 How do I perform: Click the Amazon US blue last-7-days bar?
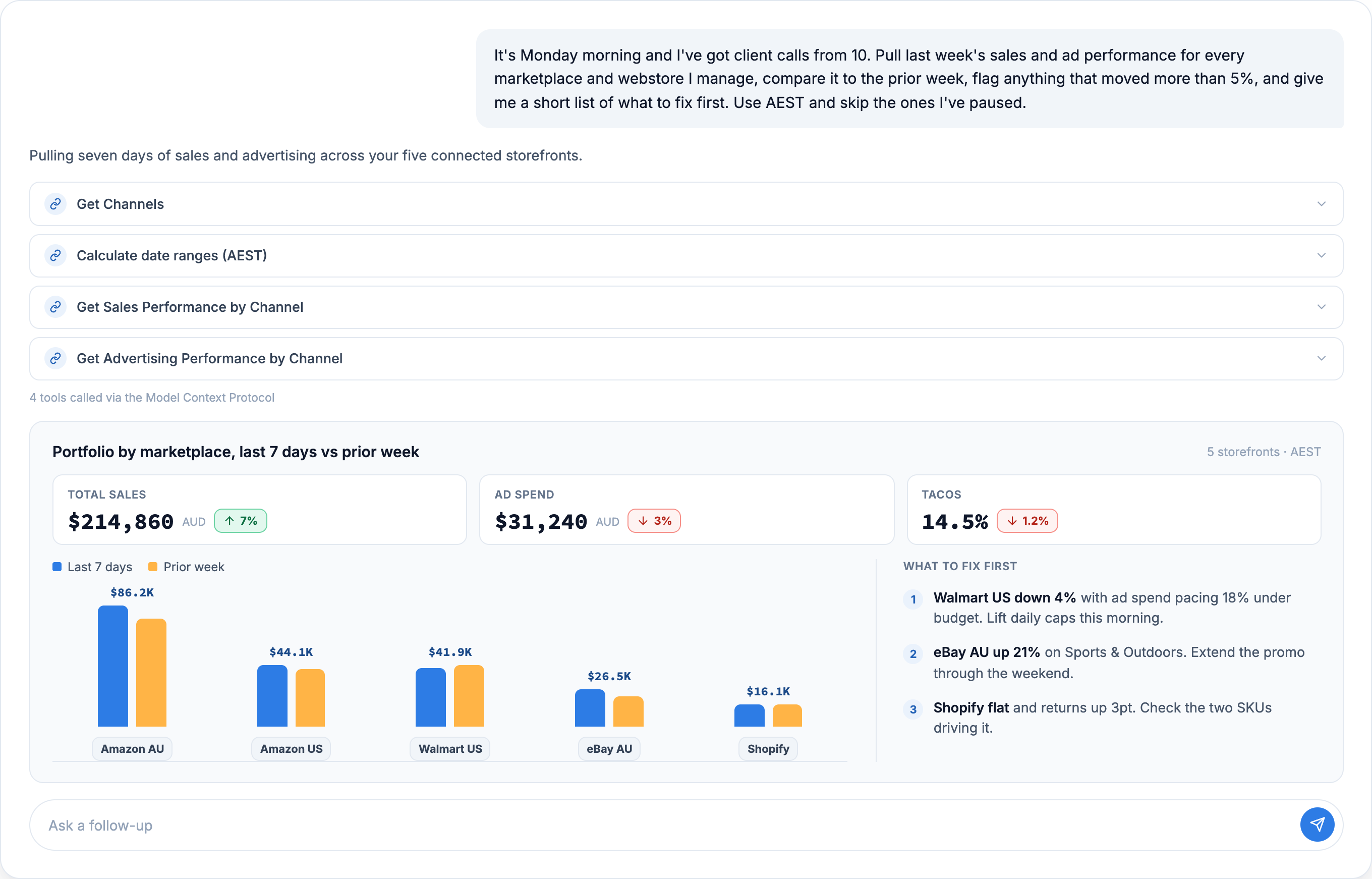[x=272, y=696]
